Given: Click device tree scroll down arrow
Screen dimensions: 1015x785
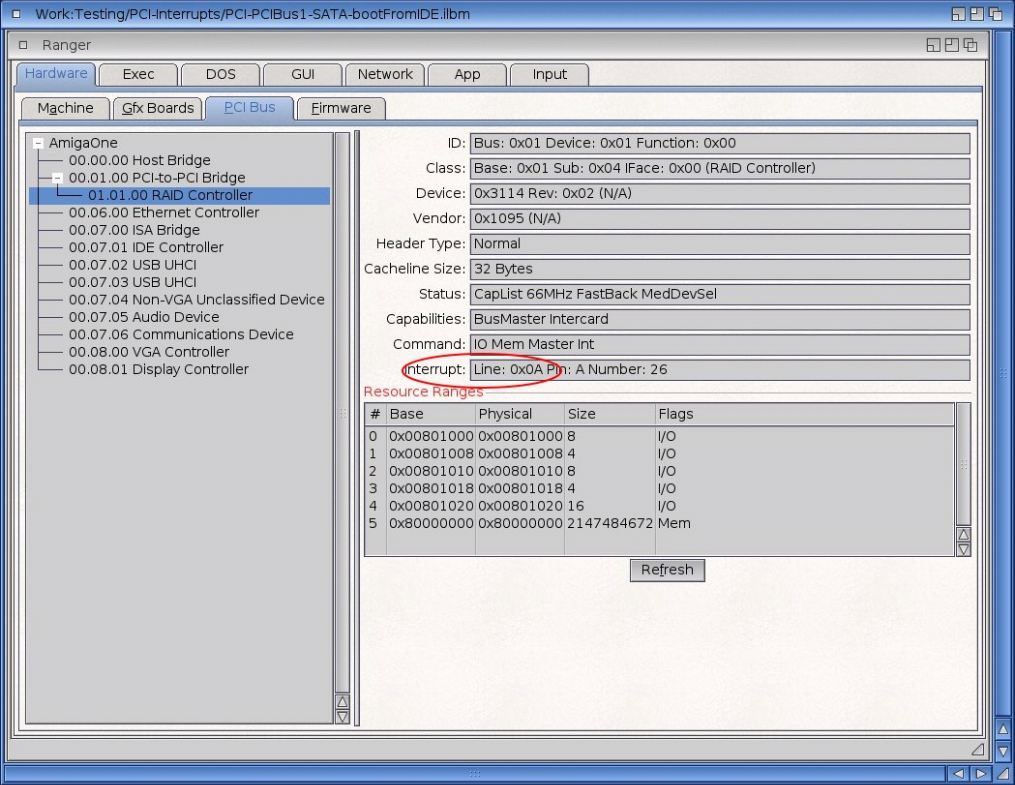Looking at the screenshot, I should pos(342,716).
